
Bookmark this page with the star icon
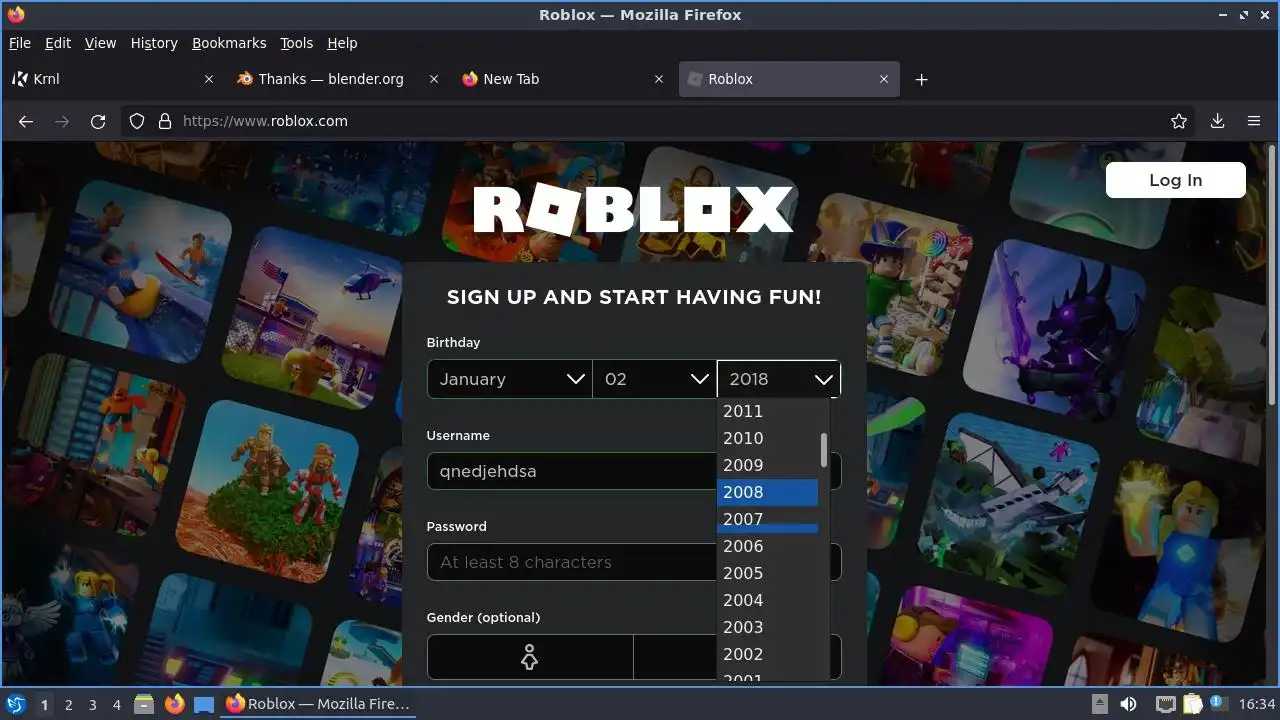[1179, 121]
